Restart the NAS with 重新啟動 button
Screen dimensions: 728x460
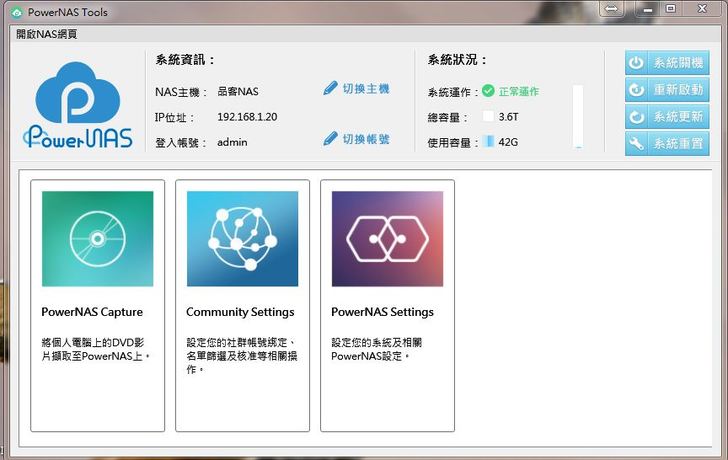point(667,90)
